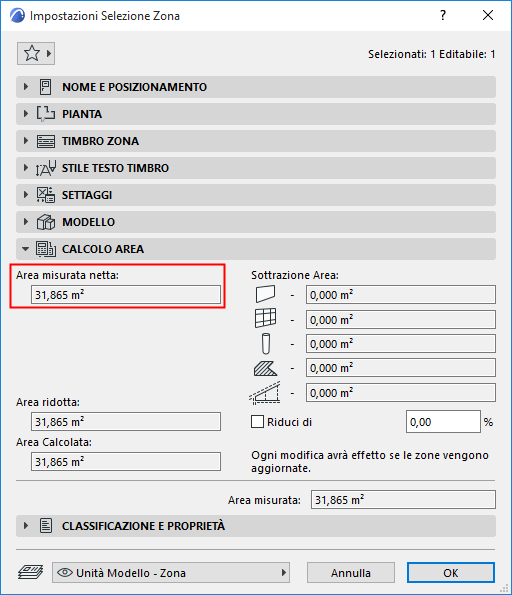The width and height of the screenshot is (512, 595).
Task: Click the Classificazione e Proprietà list icon
Action: (x=46, y=526)
